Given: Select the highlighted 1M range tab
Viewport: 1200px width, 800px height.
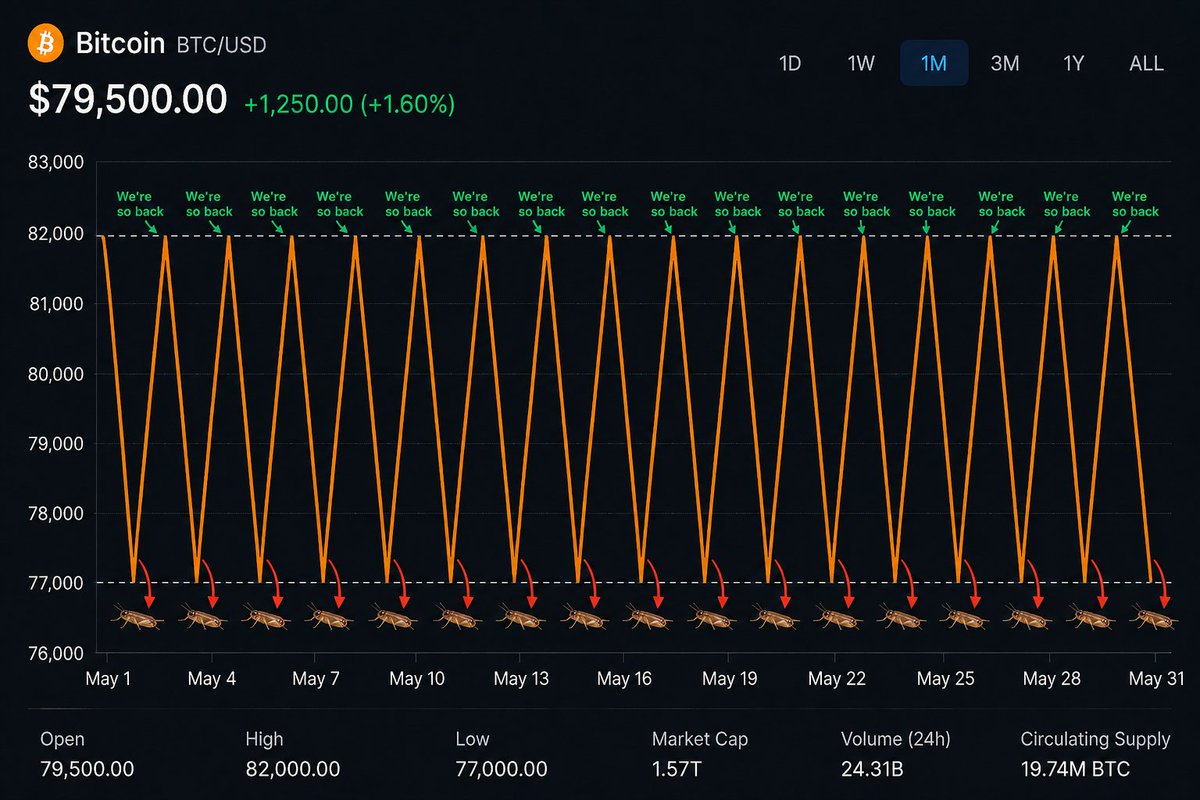Looking at the screenshot, I should pyautogui.click(x=934, y=63).
